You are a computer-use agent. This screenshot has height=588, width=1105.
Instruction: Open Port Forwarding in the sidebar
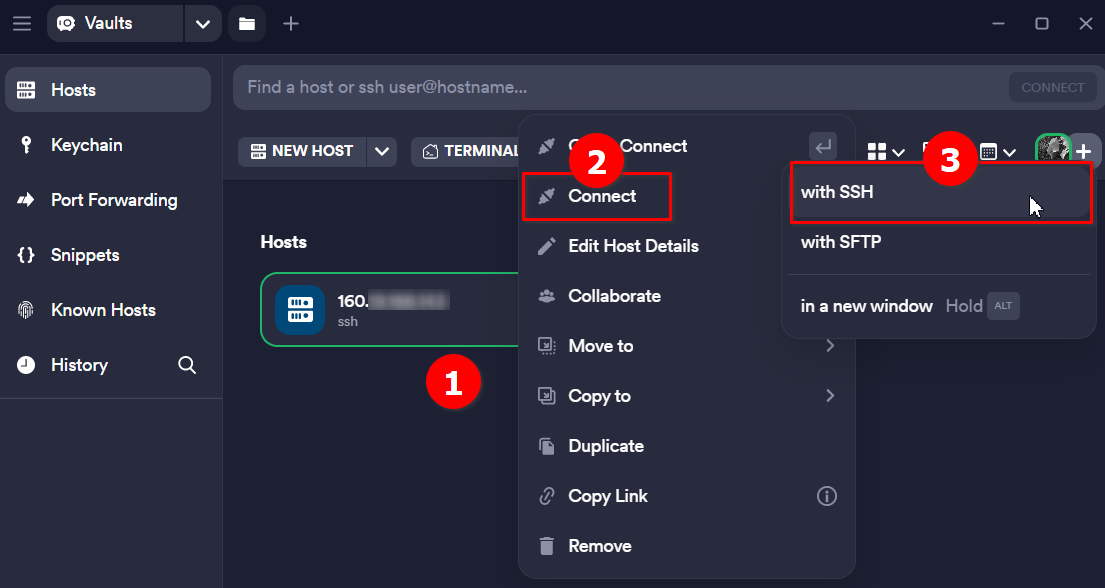click(x=108, y=200)
